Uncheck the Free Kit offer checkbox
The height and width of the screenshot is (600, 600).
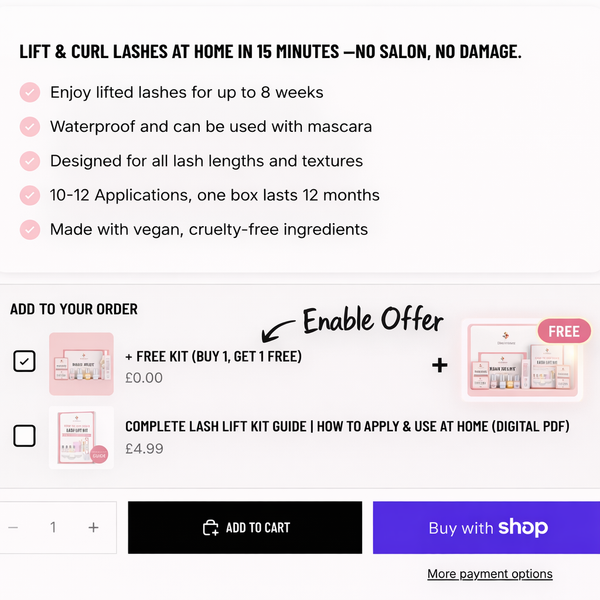tap(25, 361)
